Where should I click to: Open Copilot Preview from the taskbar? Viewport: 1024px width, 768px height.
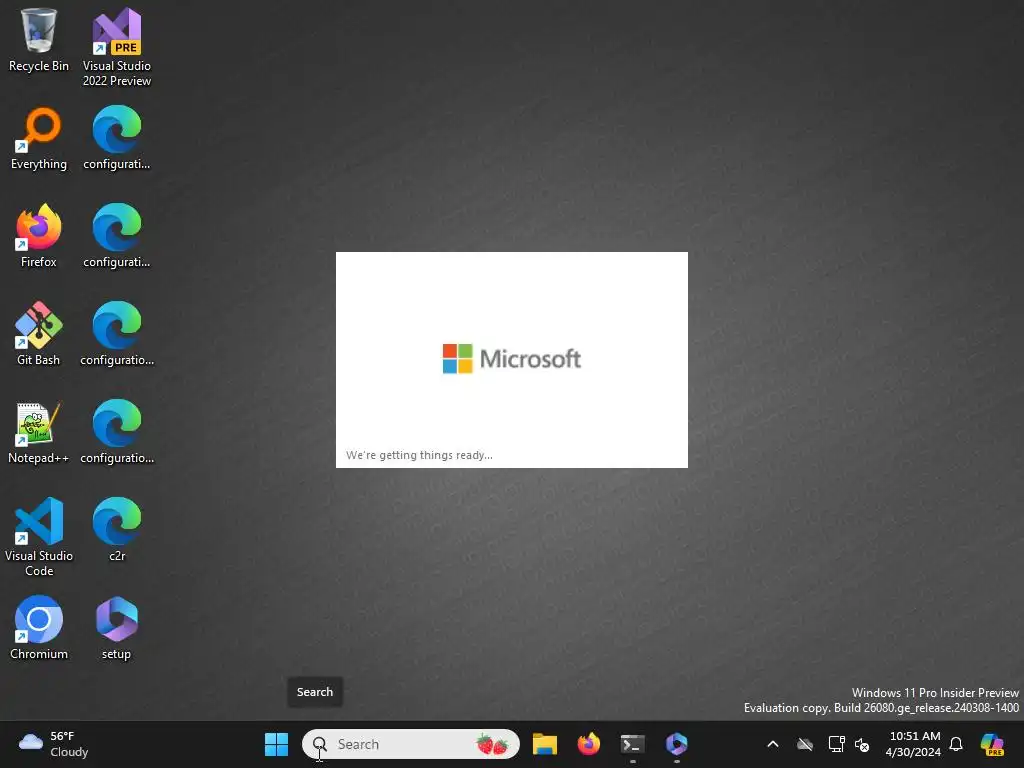992,744
